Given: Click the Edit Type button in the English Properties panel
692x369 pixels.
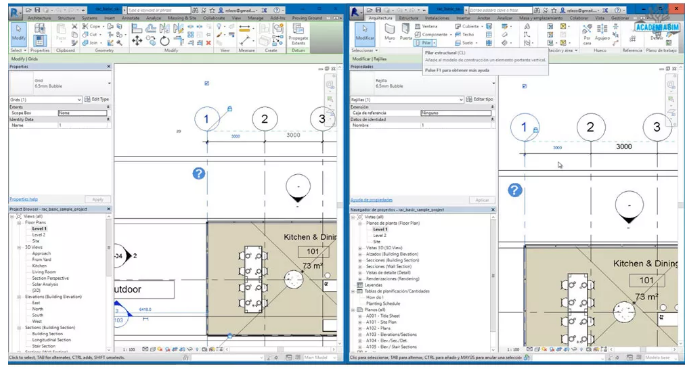Looking at the screenshot, I should tap(97, 99).
